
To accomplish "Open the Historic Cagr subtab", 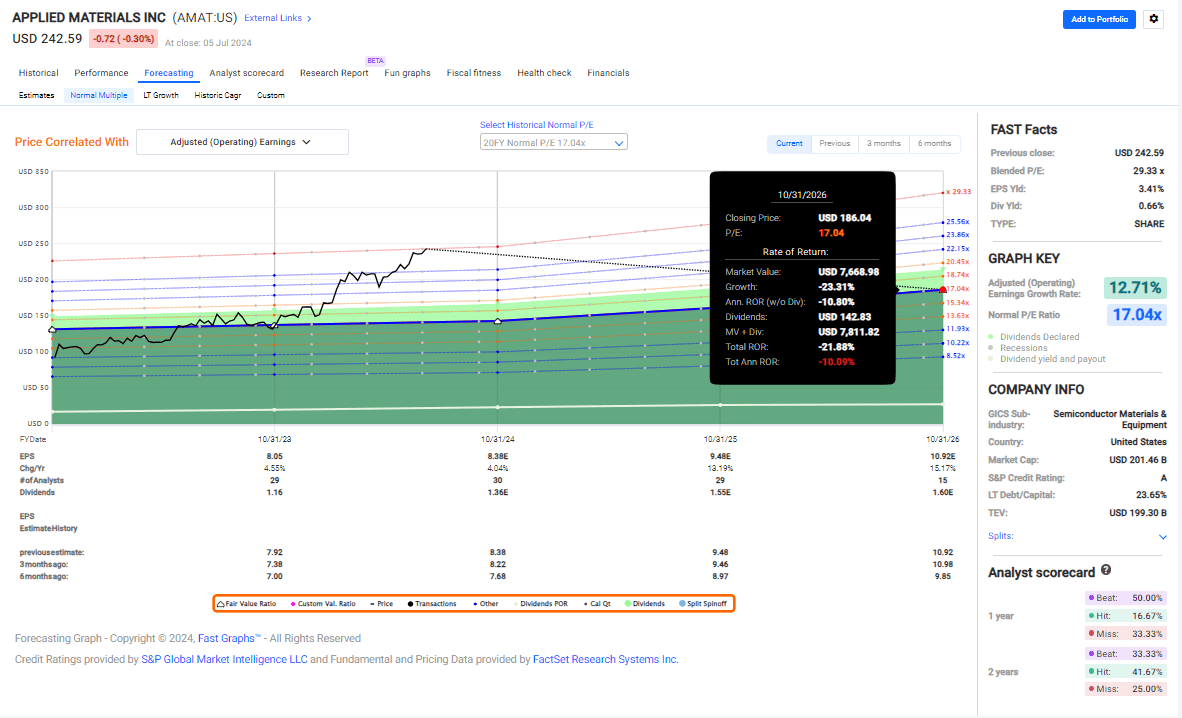I will (x=218, y=95).
